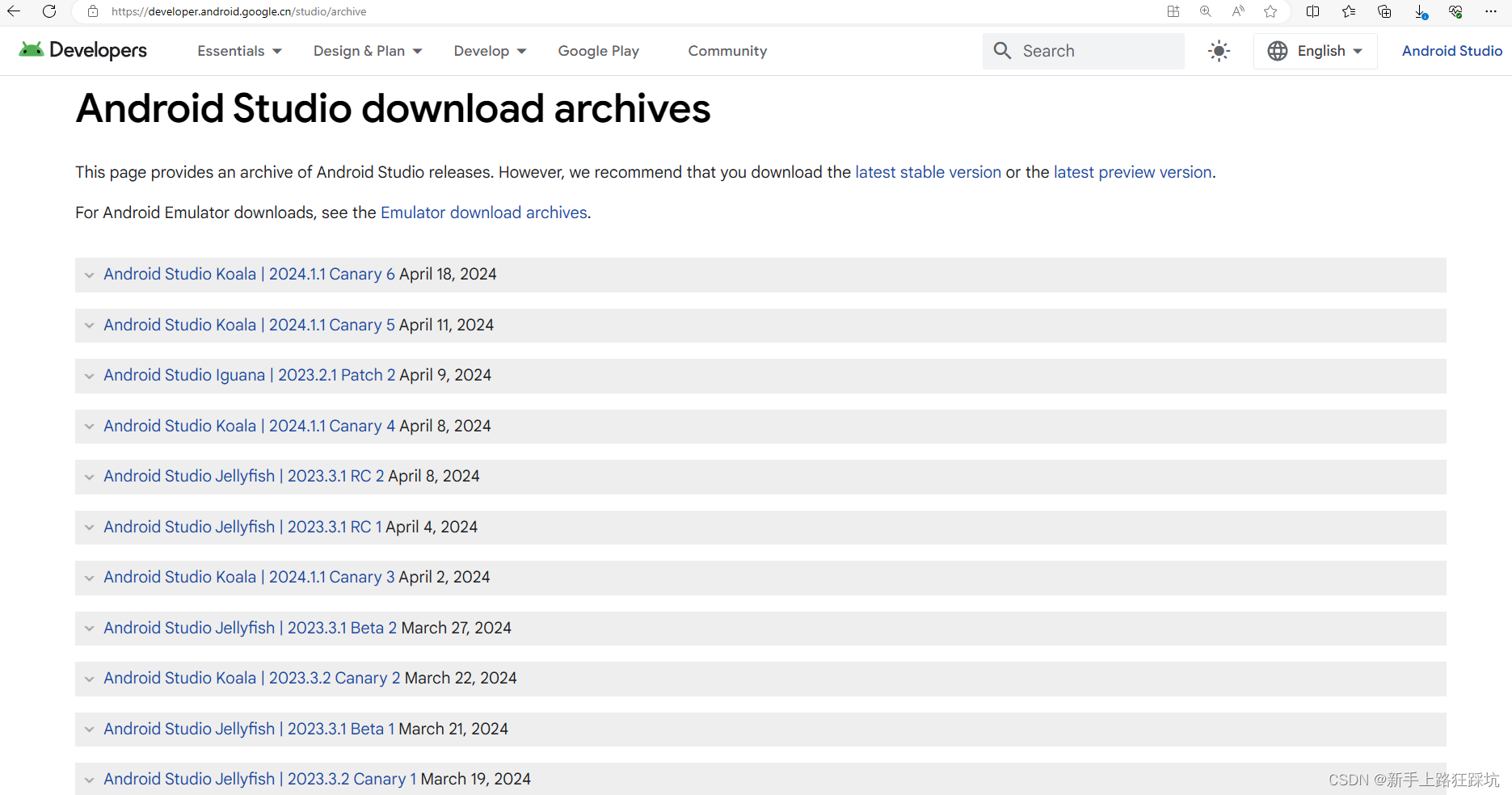Open Android Studio Jellyfish Beta 2 title
The image size is (1512, 795).
[x=251, y=628]
